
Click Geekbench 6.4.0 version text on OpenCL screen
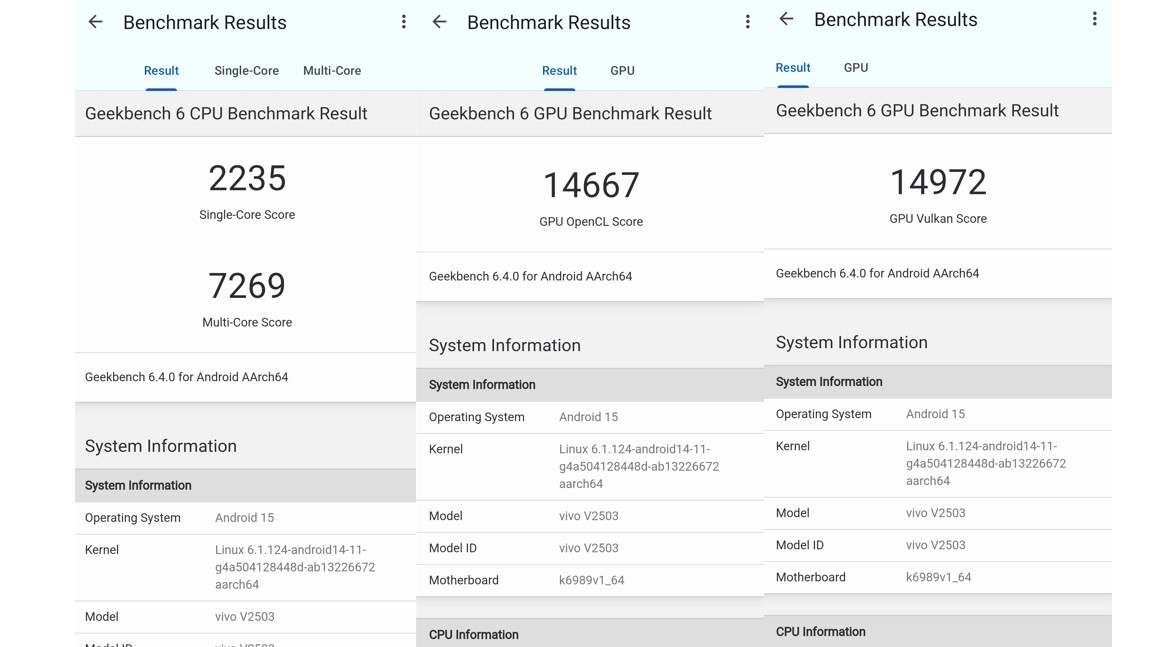point(530,276)
